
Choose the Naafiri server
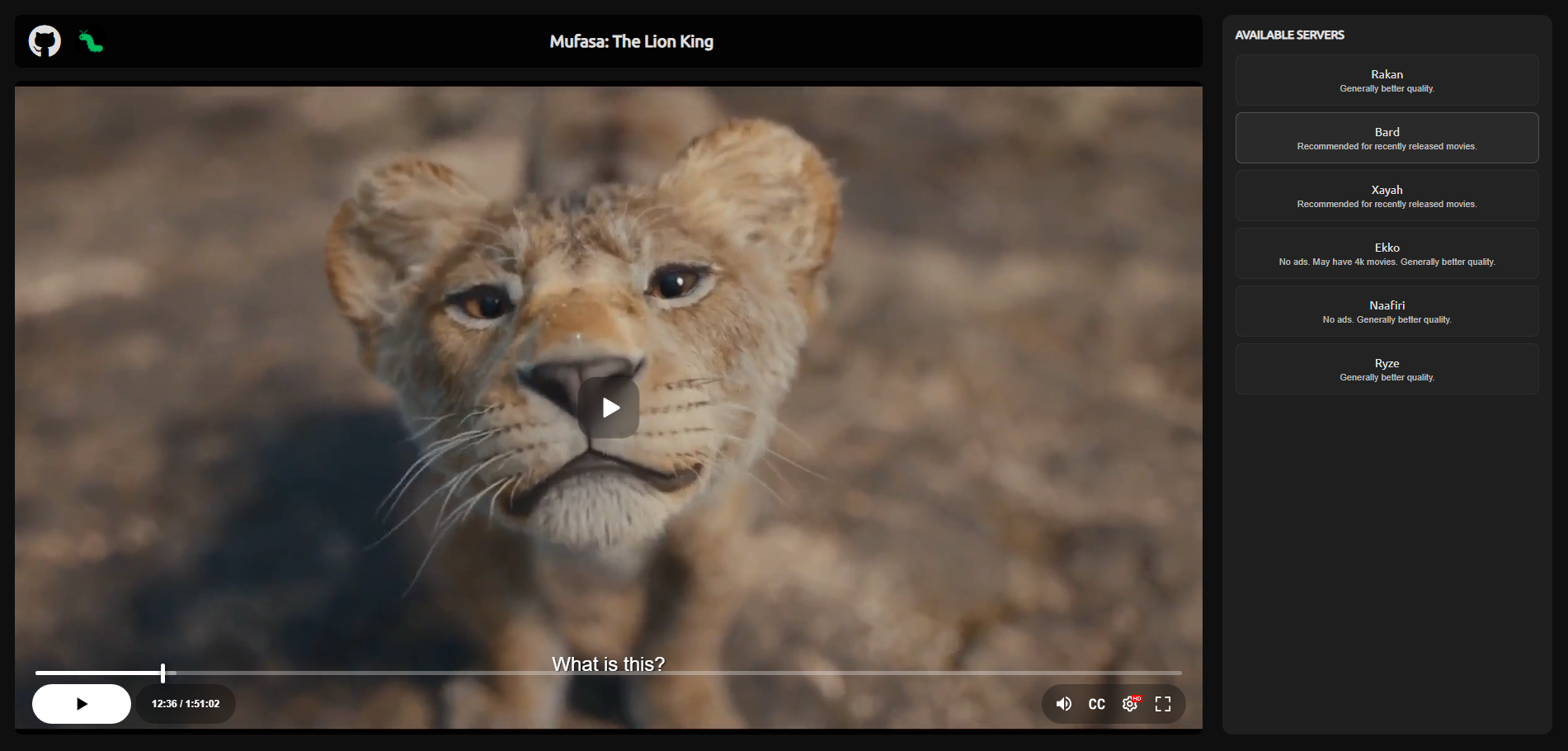pyautogui.click(x=1387, y=311)
